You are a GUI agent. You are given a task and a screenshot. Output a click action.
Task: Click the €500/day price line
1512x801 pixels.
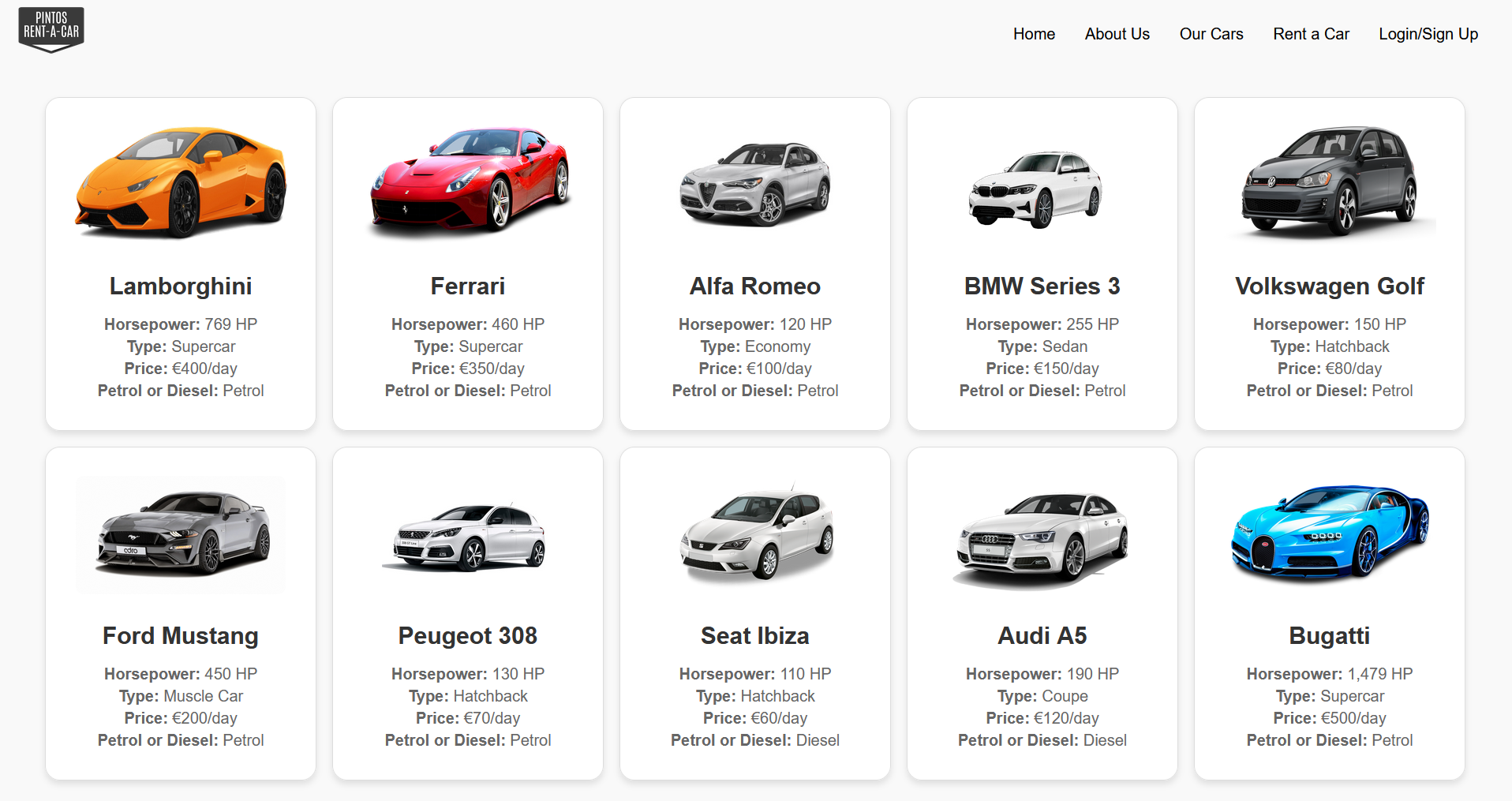pyautogui.click(x=1330, y=718)
